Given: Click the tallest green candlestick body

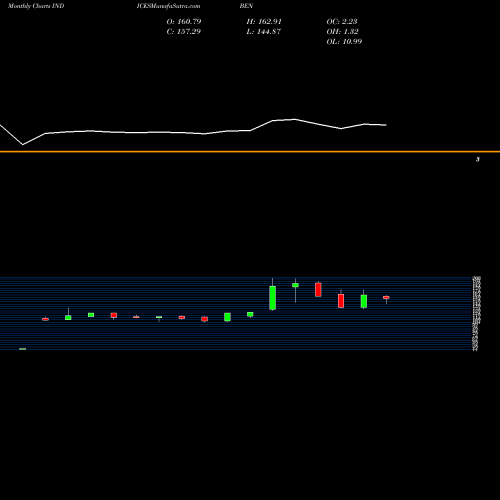Looking at the screenshot, I should coord(273,298).
